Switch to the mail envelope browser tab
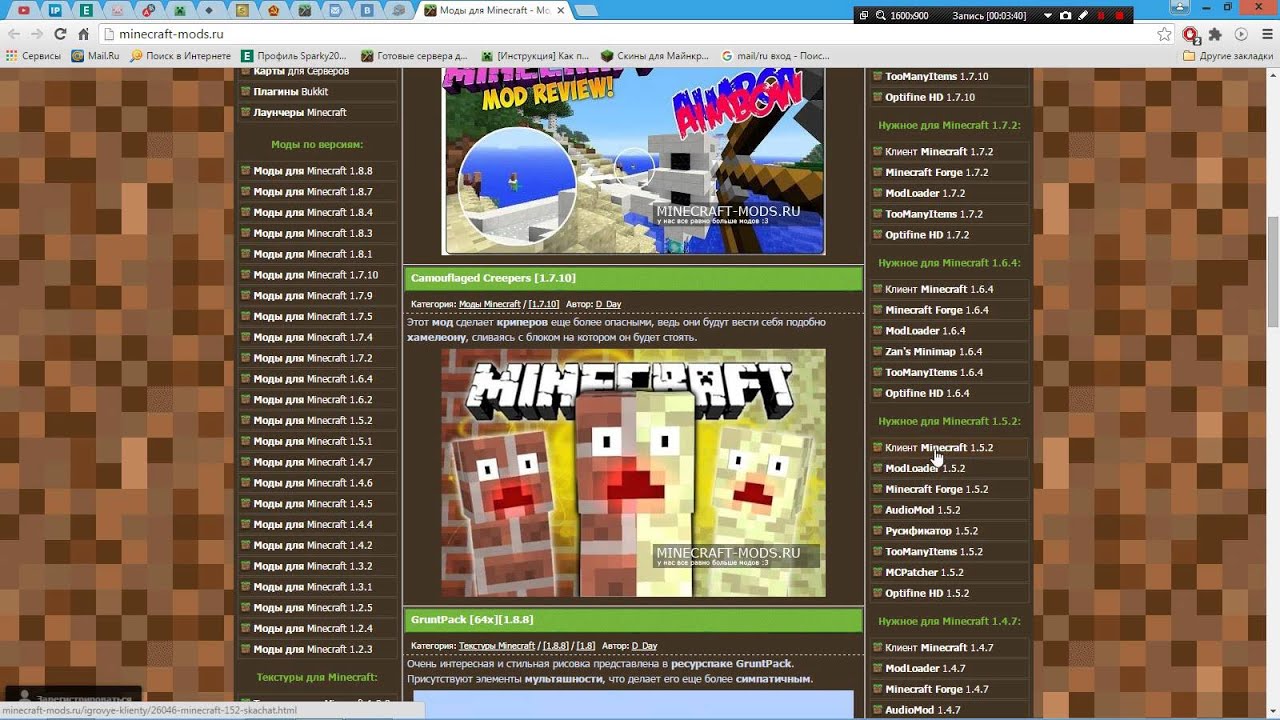 coord(335,10)
